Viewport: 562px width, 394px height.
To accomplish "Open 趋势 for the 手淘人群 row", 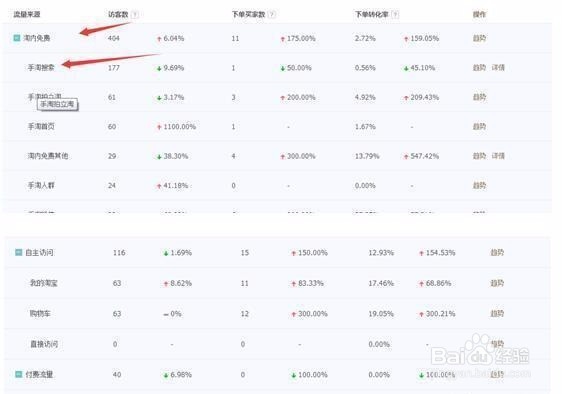I will pos(479,185).
